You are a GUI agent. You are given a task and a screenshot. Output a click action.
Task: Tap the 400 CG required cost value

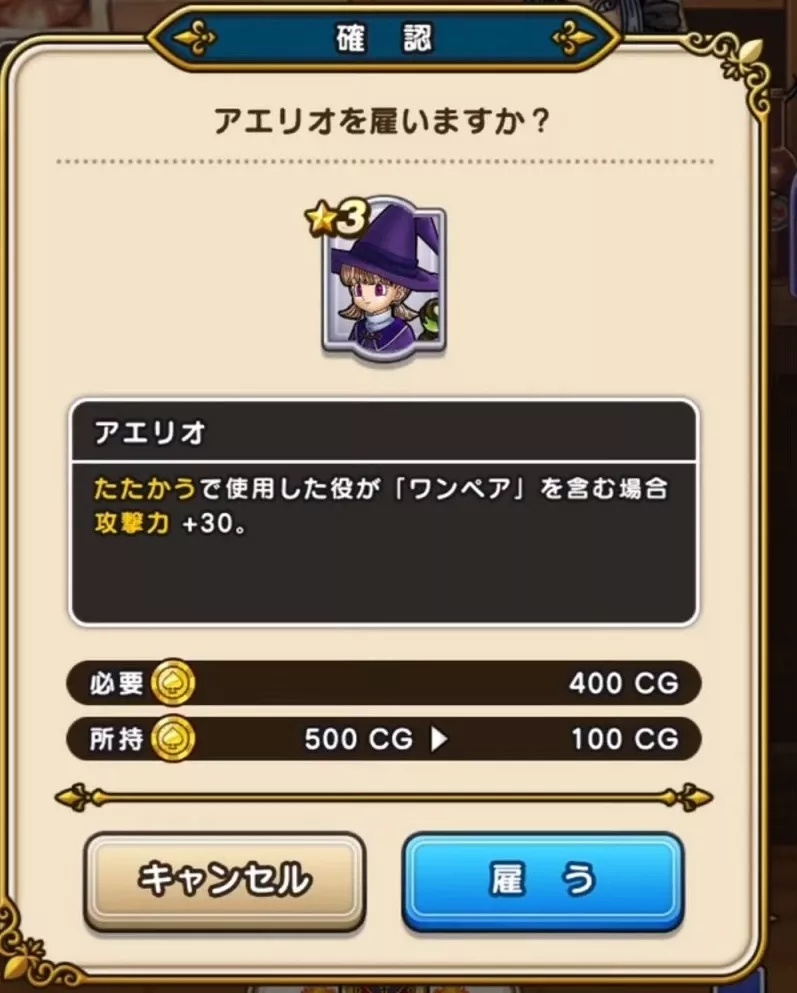click(624, 683)
